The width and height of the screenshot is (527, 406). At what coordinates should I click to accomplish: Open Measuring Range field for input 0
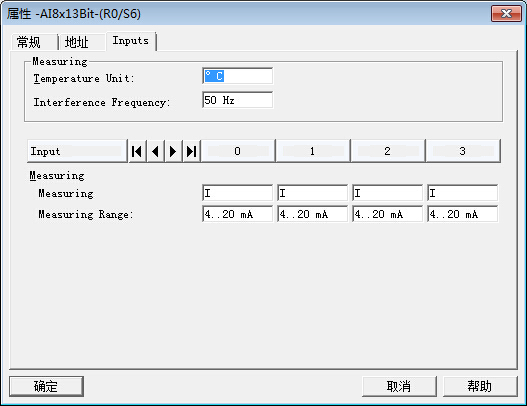pyautogui.click(x=238, y=214)
